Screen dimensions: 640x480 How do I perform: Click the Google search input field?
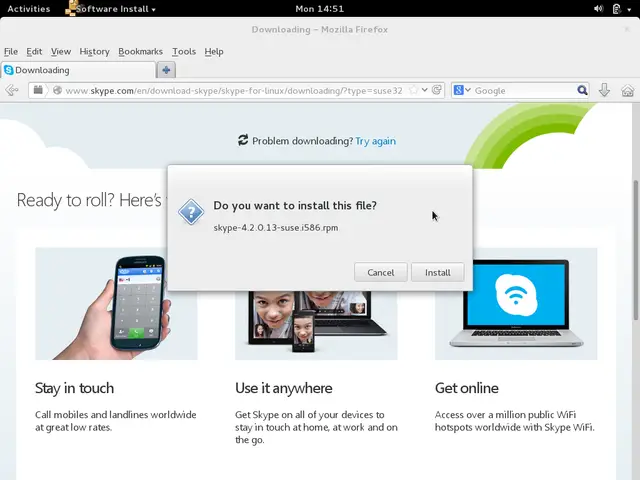tap(524, 91)
